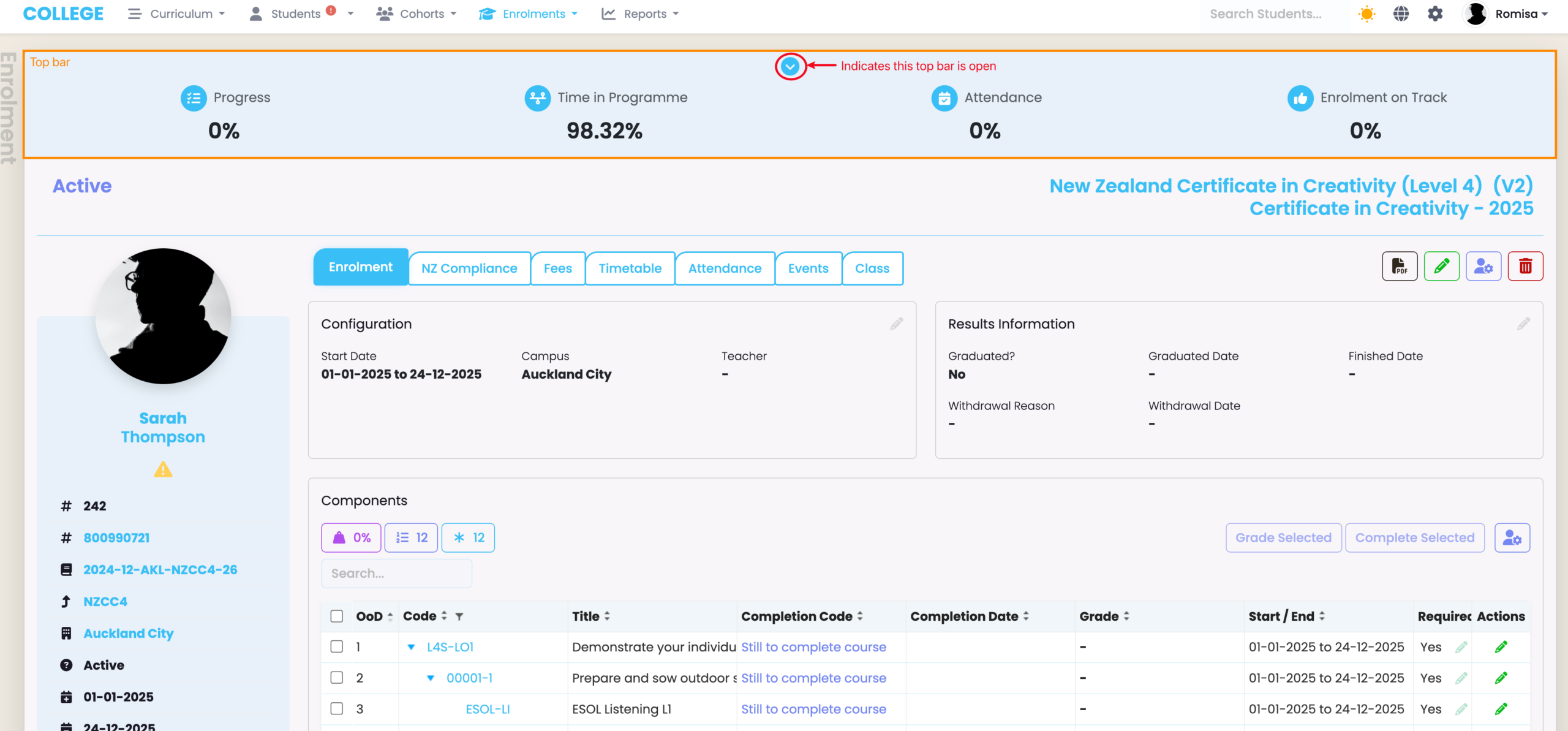Open the globe language icon
Image resolution: width=1568 pixels, height=731 pixels.
1401,13
